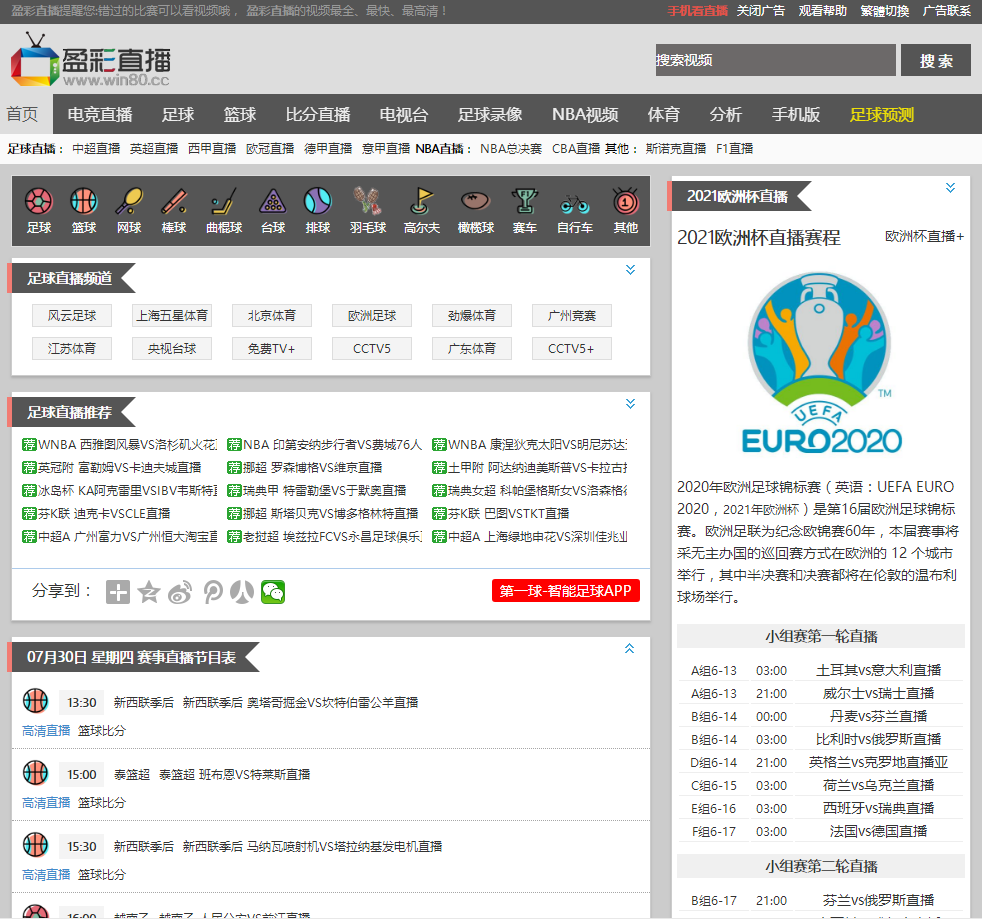
Task: Click the 盈彩直播 site logo
Action: click(90, 60)
